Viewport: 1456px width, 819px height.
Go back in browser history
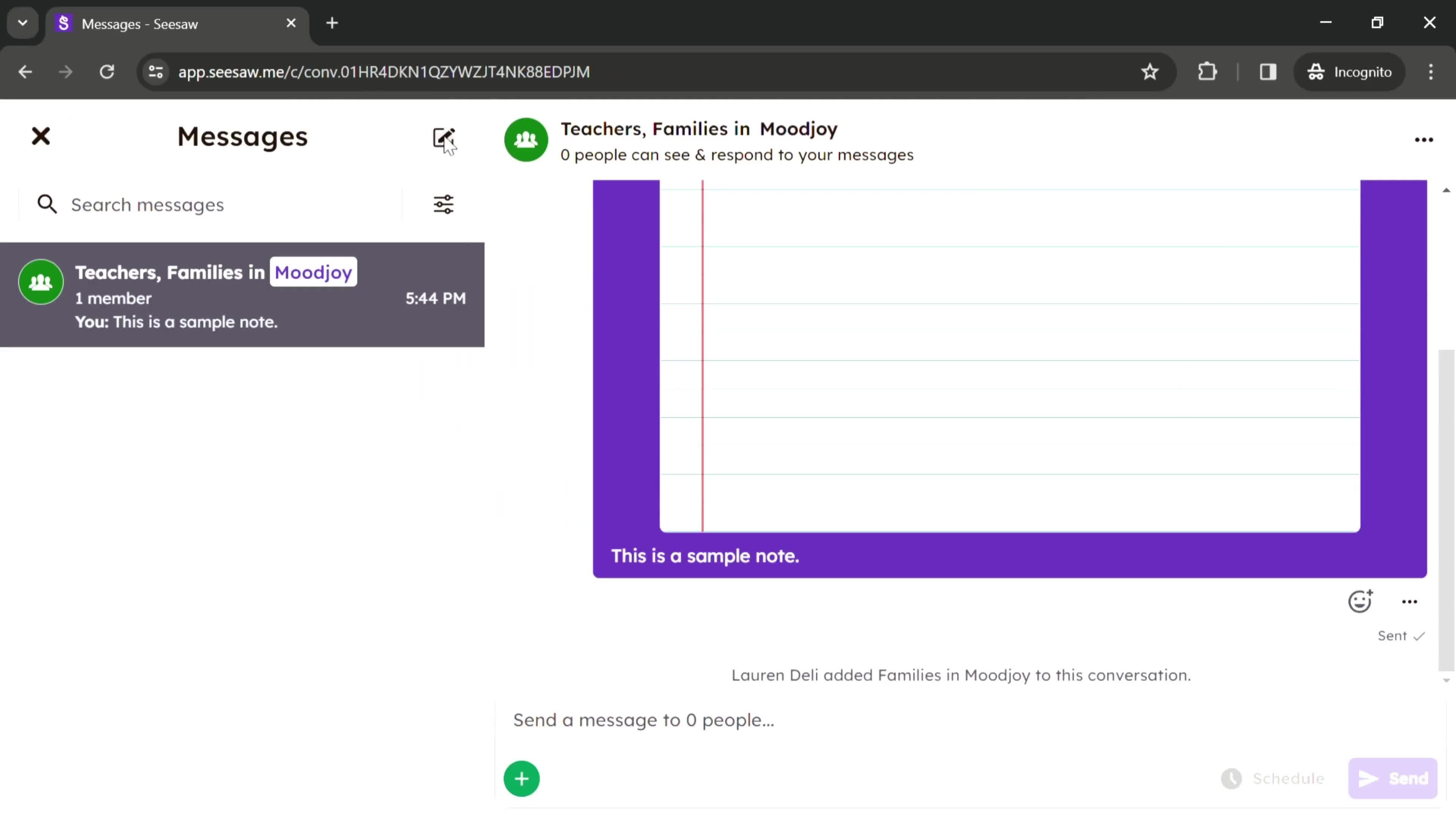coord(25,72)
